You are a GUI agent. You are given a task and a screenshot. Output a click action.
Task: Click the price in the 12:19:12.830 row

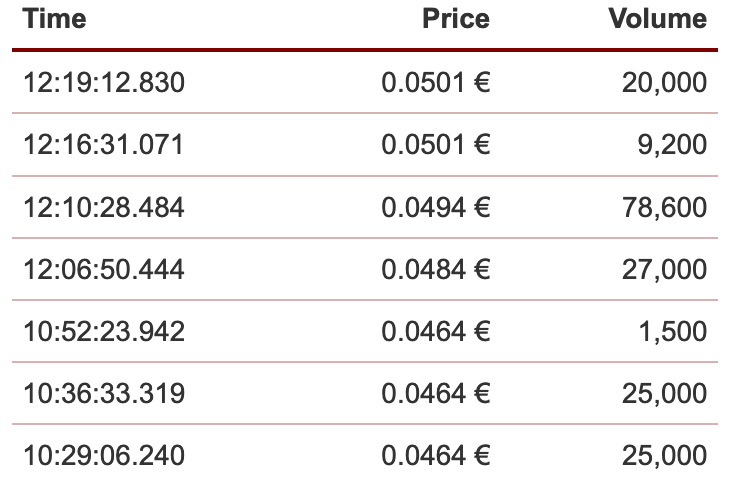(x=436, y=83)
